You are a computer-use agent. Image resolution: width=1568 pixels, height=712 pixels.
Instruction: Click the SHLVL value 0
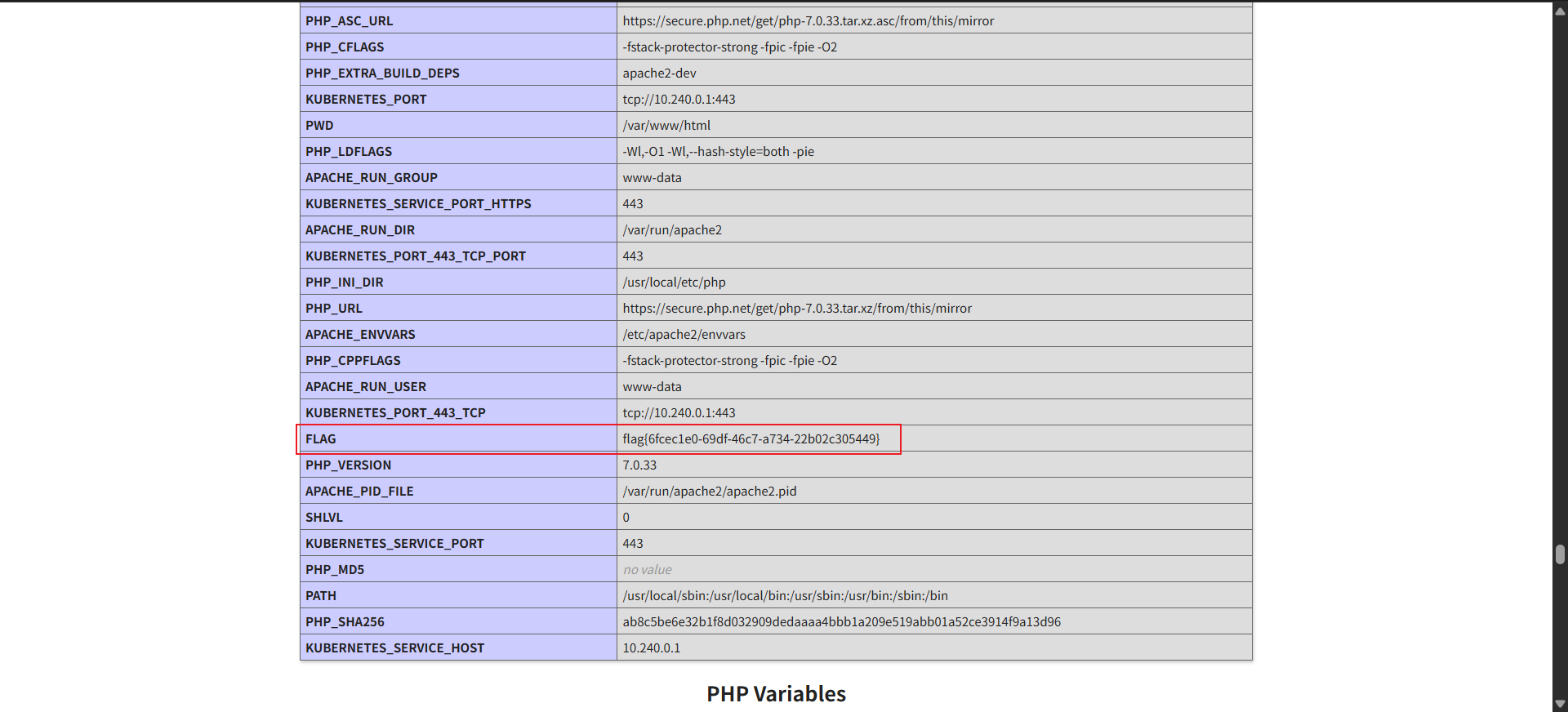pyautogui.click(x=626, y=518)
